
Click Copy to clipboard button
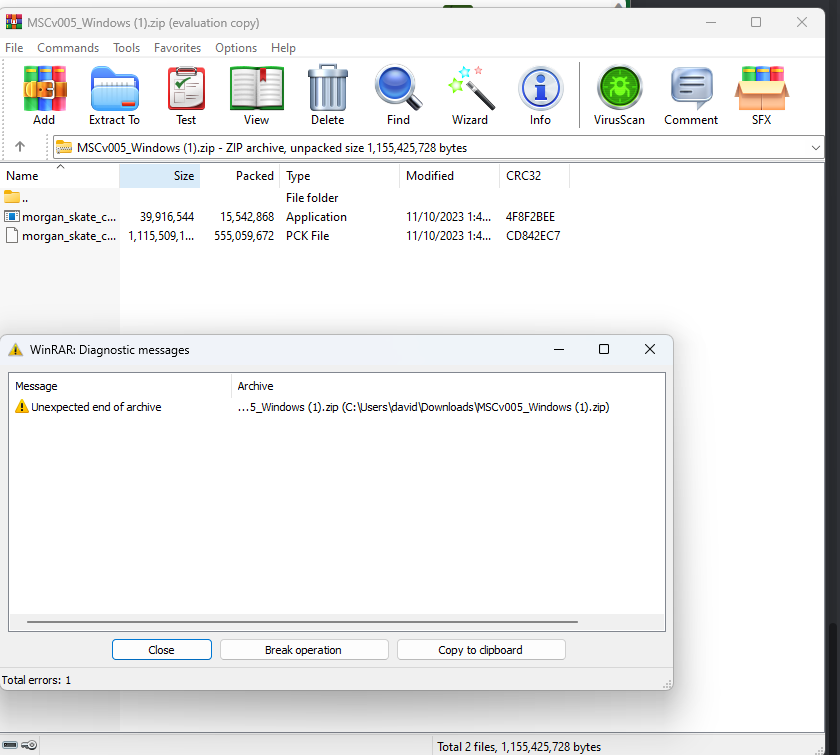(x=481, y=650)
